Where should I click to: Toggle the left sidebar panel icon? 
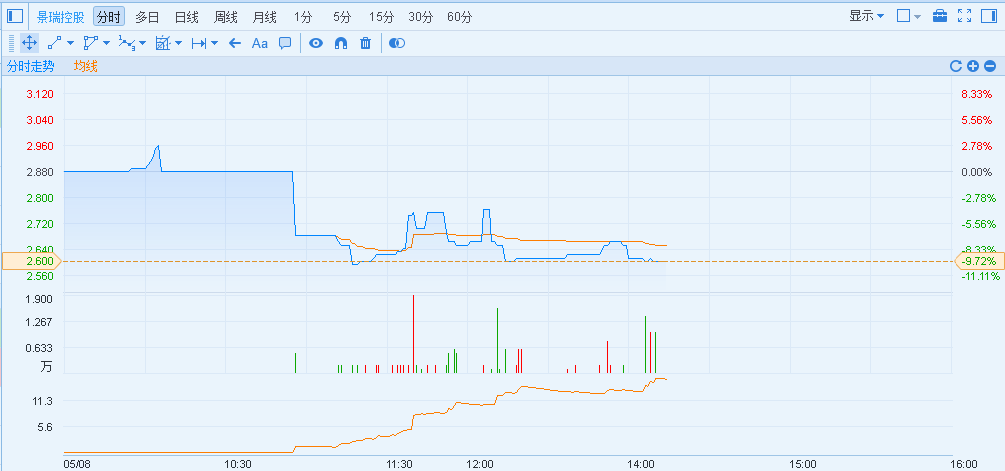[15, 16]
